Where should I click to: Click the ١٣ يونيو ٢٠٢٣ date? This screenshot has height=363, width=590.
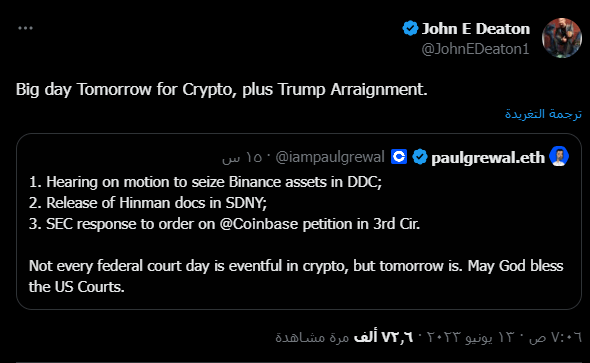(472, 337)
